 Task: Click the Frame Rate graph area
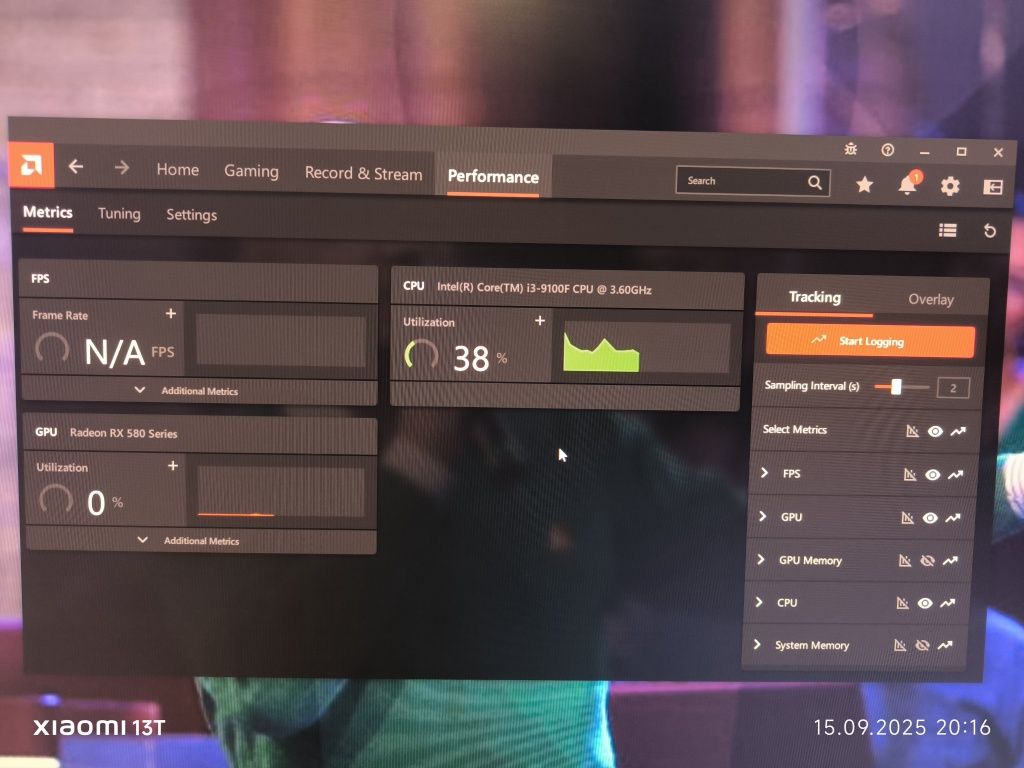click(281, 341)
